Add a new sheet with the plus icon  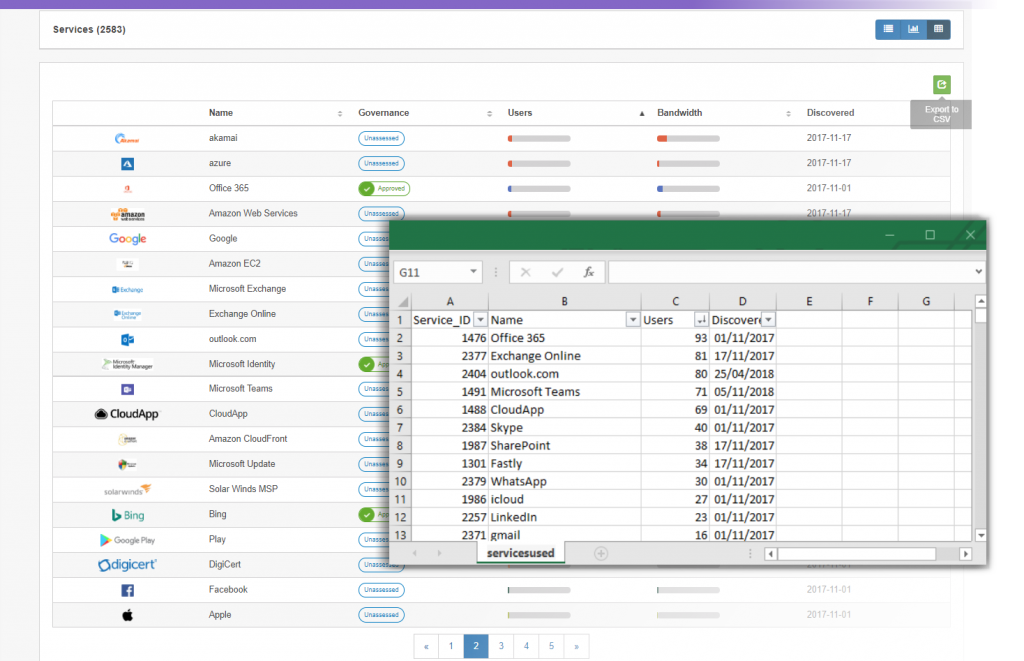coord(601,553)
